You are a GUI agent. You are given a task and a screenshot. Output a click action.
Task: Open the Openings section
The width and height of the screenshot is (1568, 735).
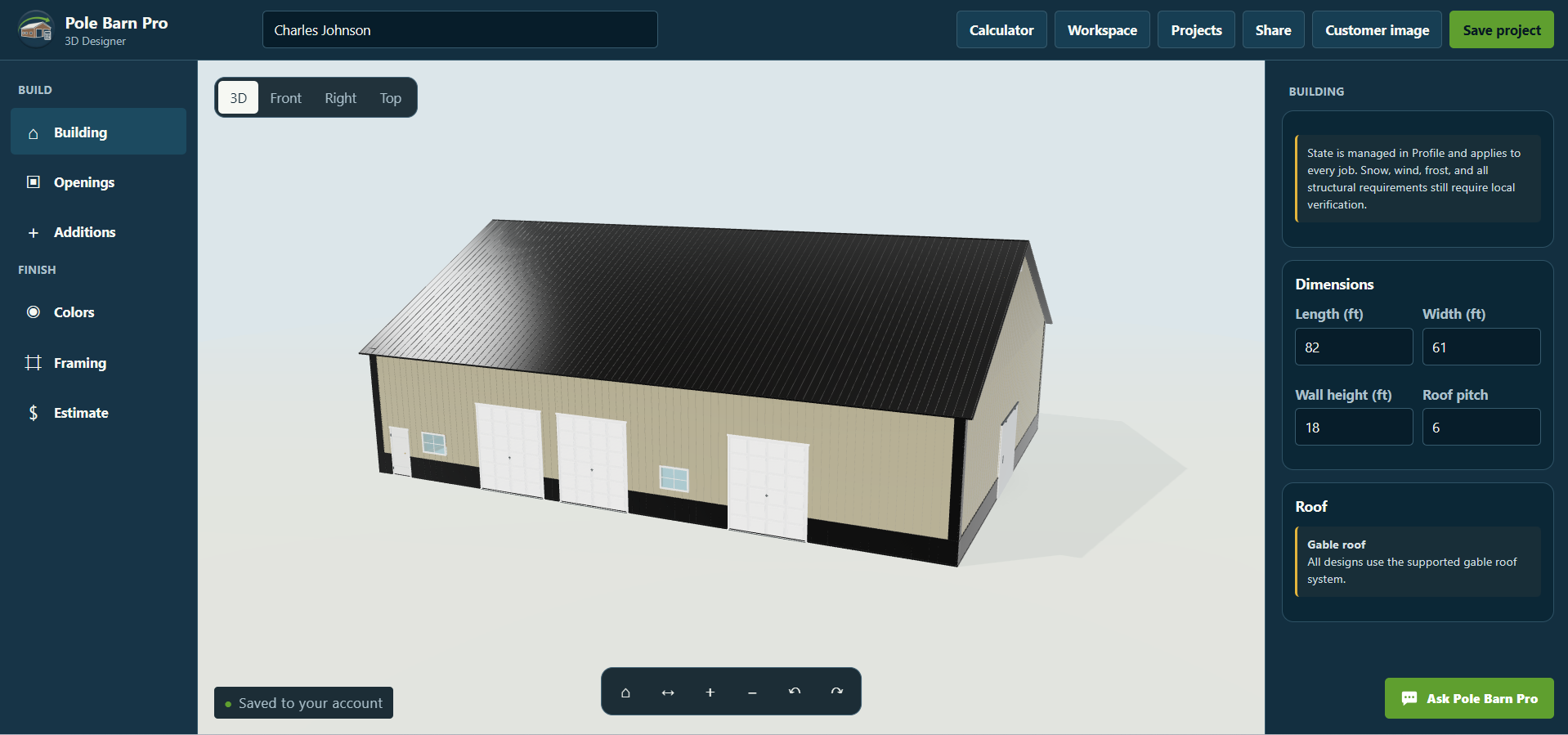[98, 182]
